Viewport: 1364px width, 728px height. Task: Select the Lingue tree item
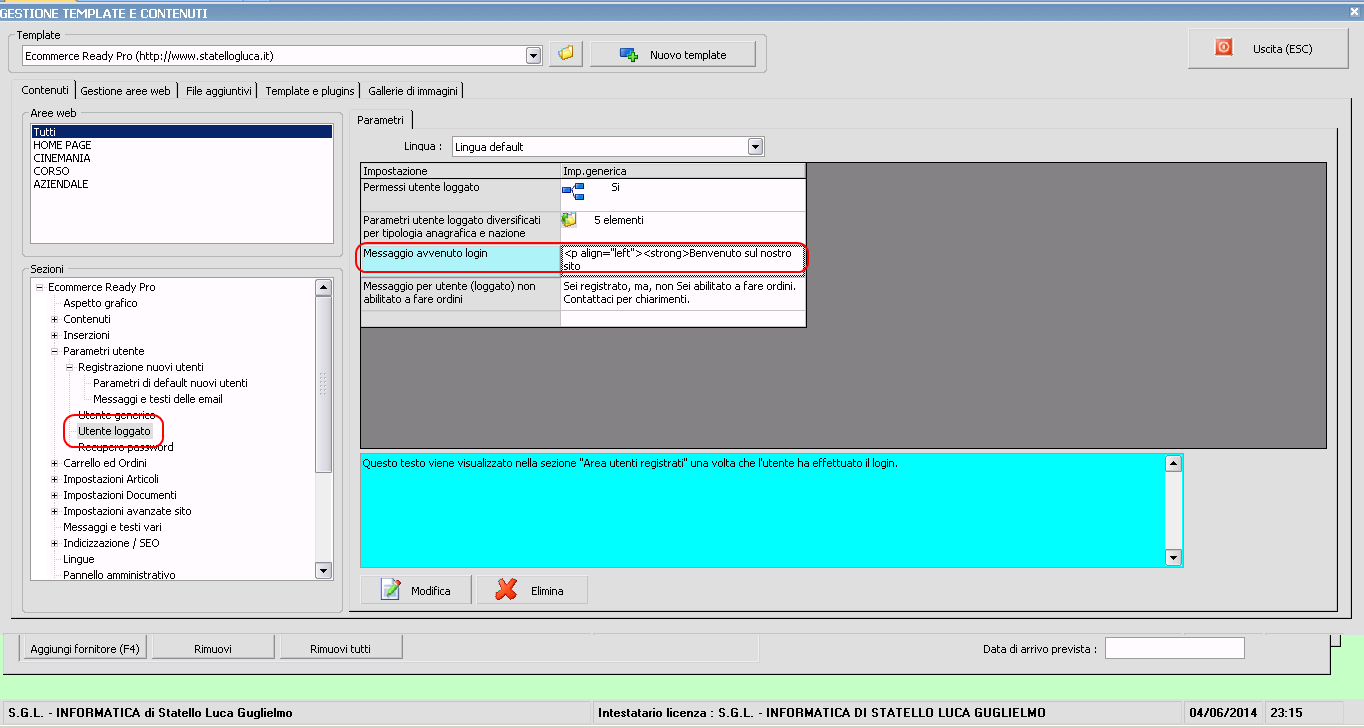tap(79, 559)
